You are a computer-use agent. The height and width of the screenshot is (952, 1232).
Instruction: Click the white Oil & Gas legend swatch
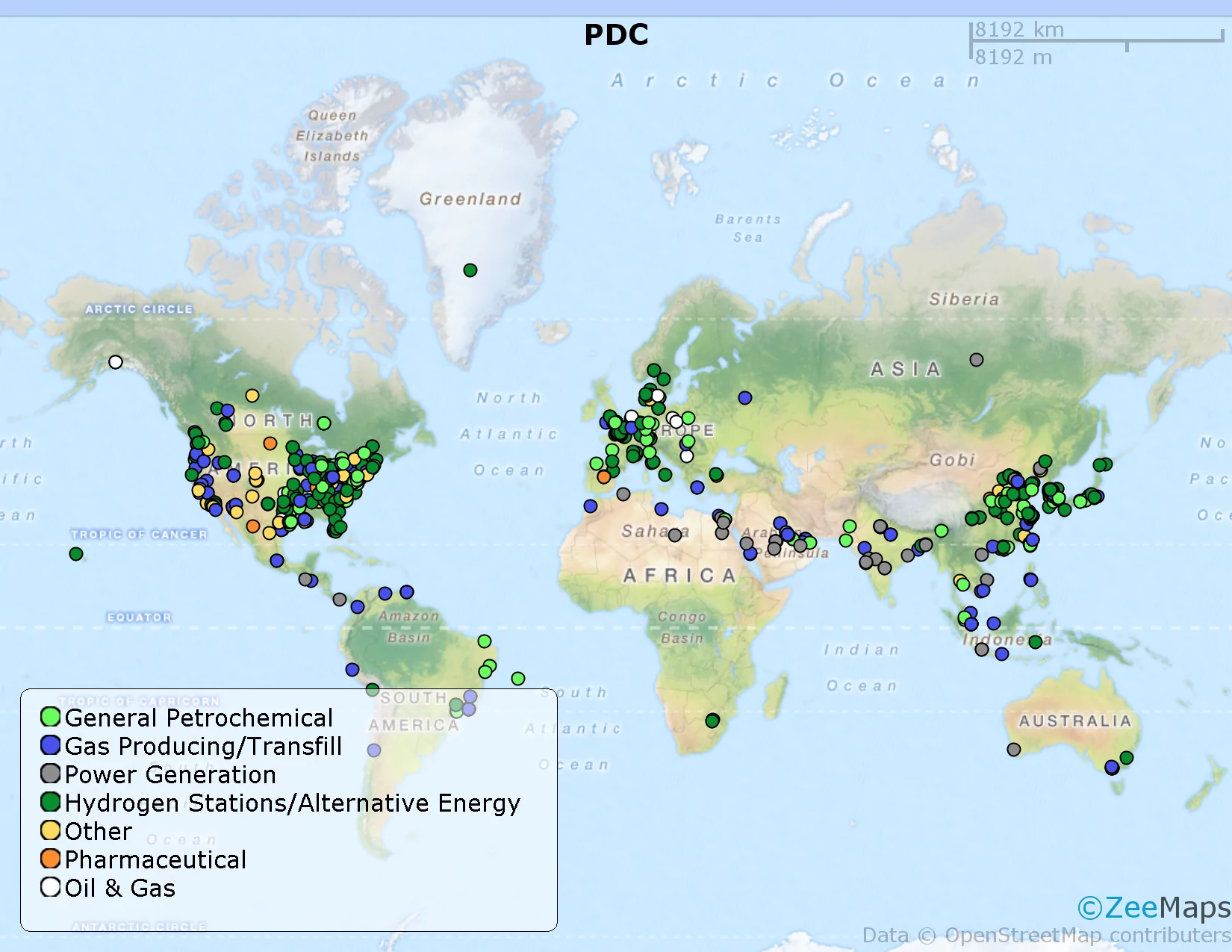[51, 887]
